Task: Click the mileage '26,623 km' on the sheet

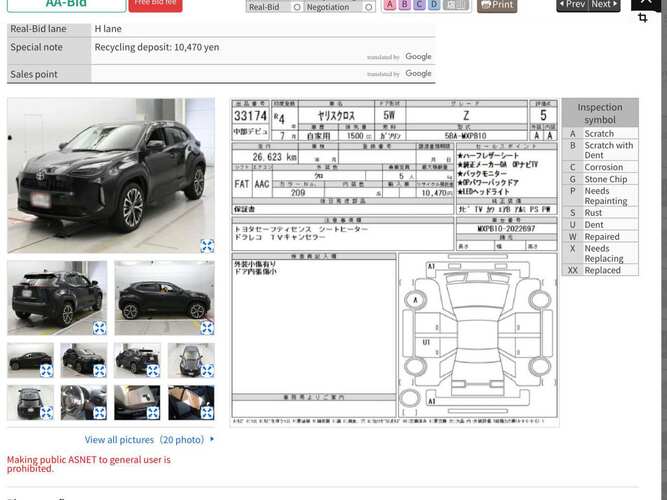Action: point(274,157)
